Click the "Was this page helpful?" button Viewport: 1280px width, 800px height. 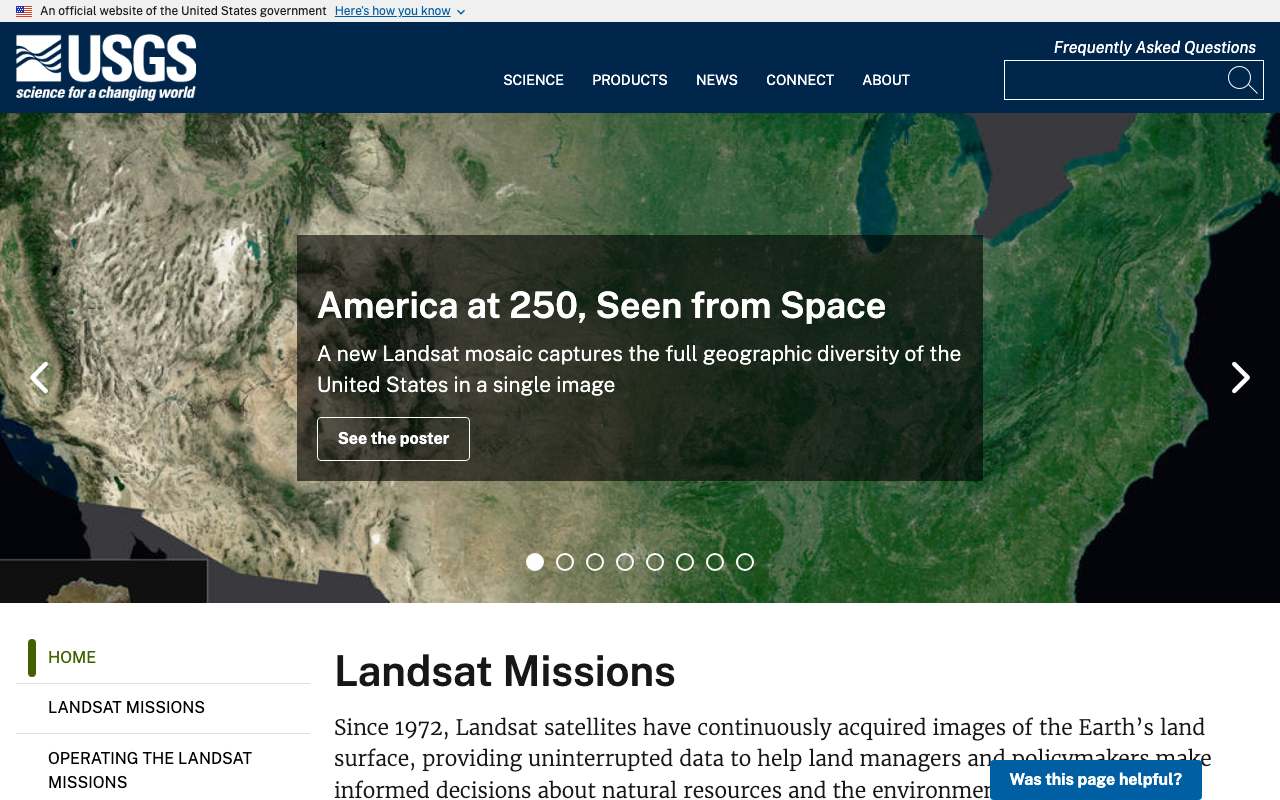click(1096, 780)
